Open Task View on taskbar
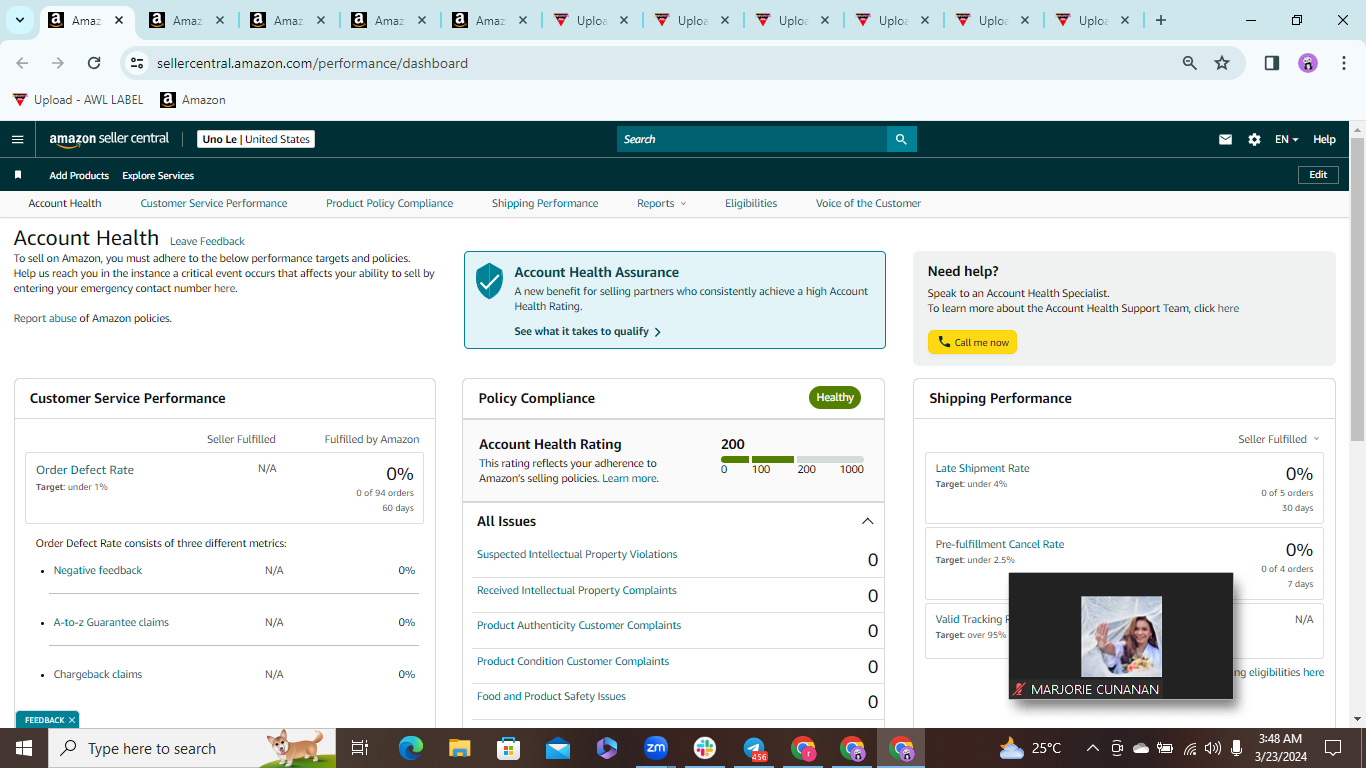This screenshot has width=1366, height=768. pos(360,748)
